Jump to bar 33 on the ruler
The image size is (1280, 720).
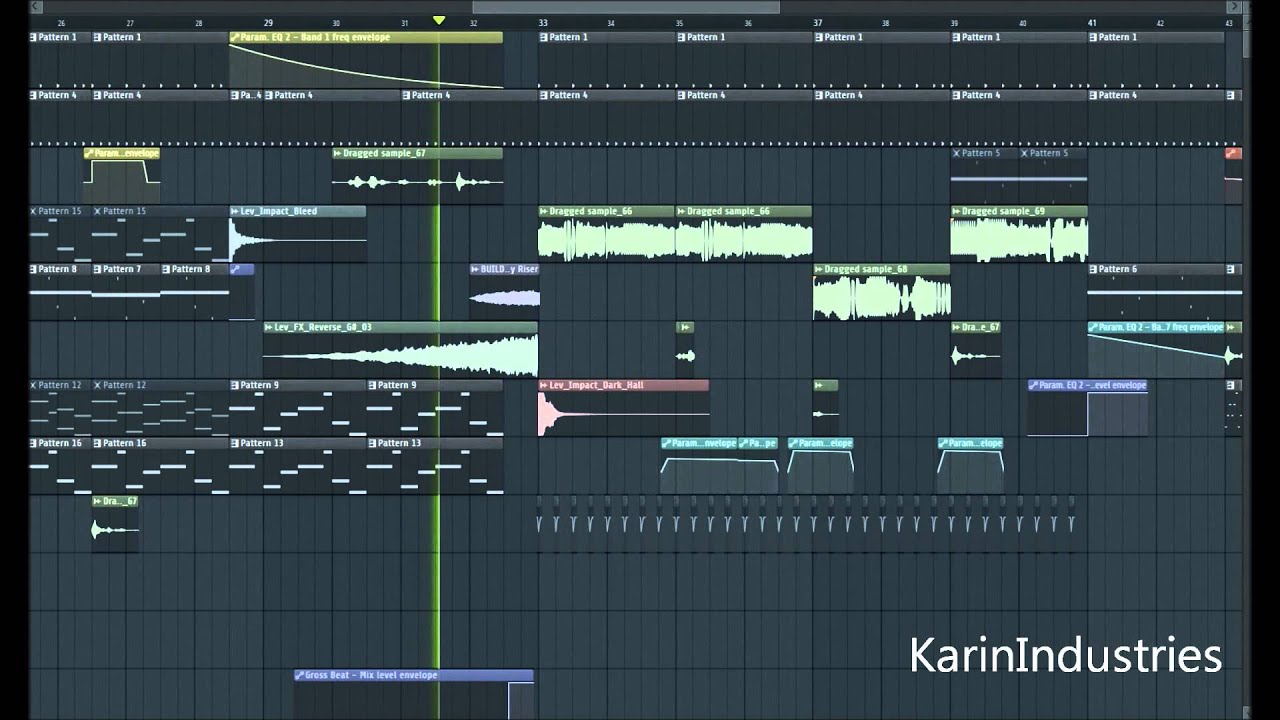[x=543, y=22]
